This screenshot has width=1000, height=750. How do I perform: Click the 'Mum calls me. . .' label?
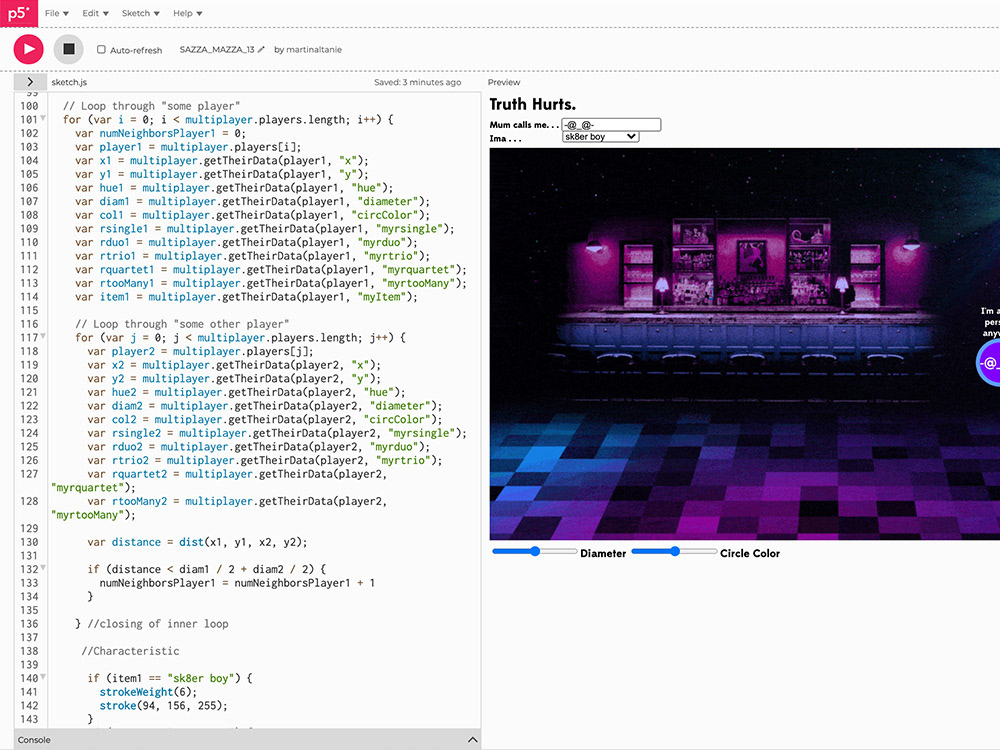pos(524,125)
